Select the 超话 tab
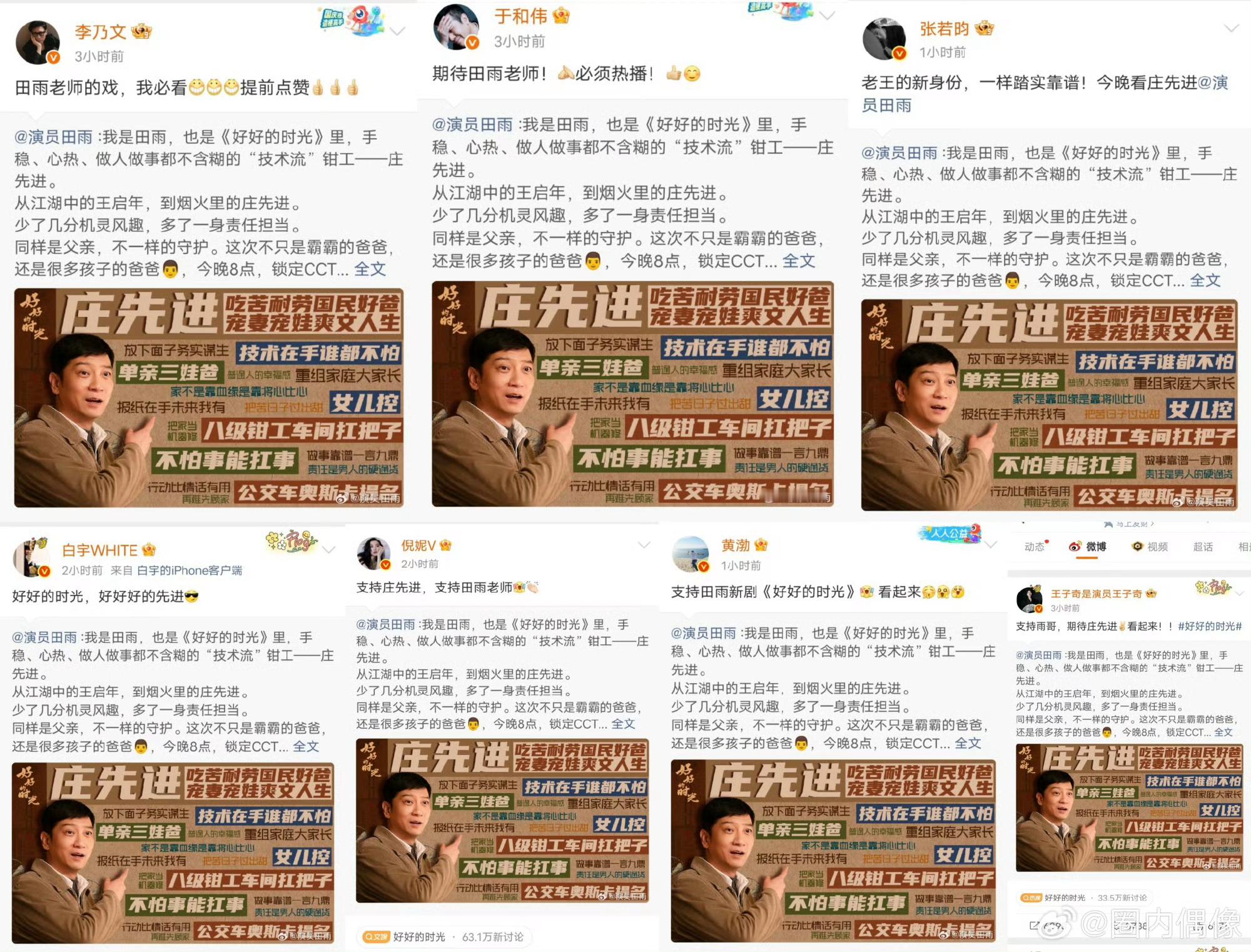This screenshot has height=952, width=1251. coord(1203,547)
